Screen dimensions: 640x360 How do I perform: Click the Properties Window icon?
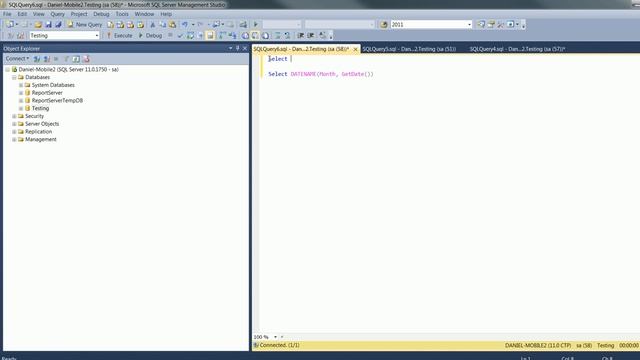click(491, 24)
